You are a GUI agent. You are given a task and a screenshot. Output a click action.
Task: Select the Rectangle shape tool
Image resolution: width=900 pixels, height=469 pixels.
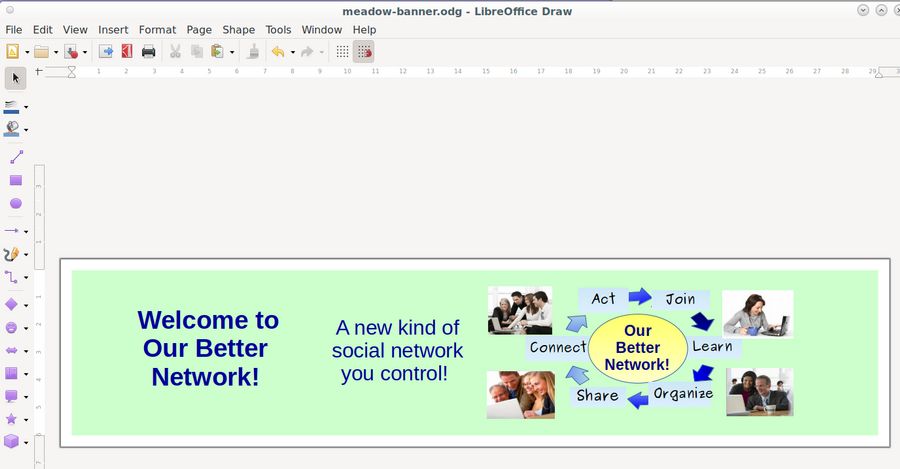coord(15,181)
